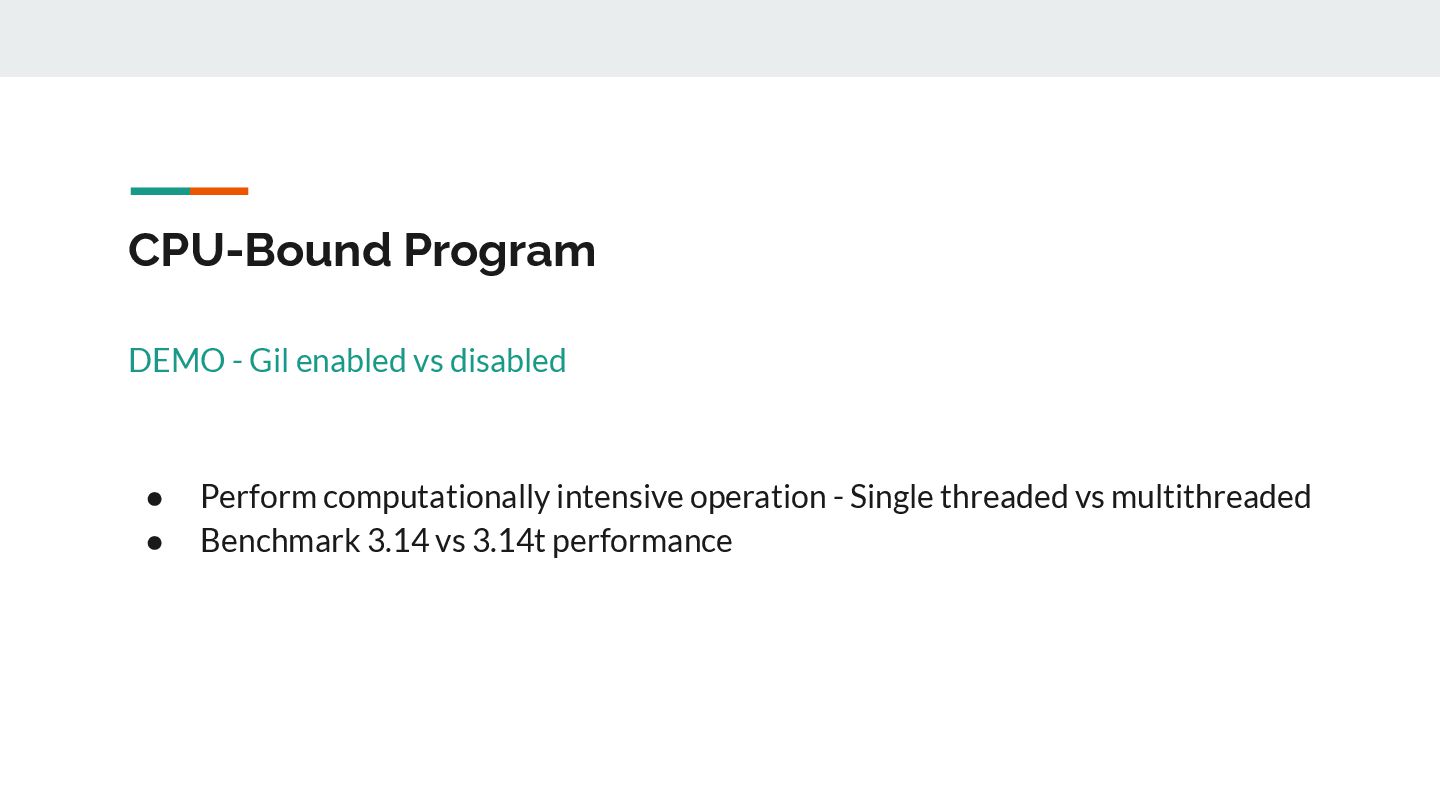Click the second bullet point marker
This screenshot has width=1440, height=810.
155,541
